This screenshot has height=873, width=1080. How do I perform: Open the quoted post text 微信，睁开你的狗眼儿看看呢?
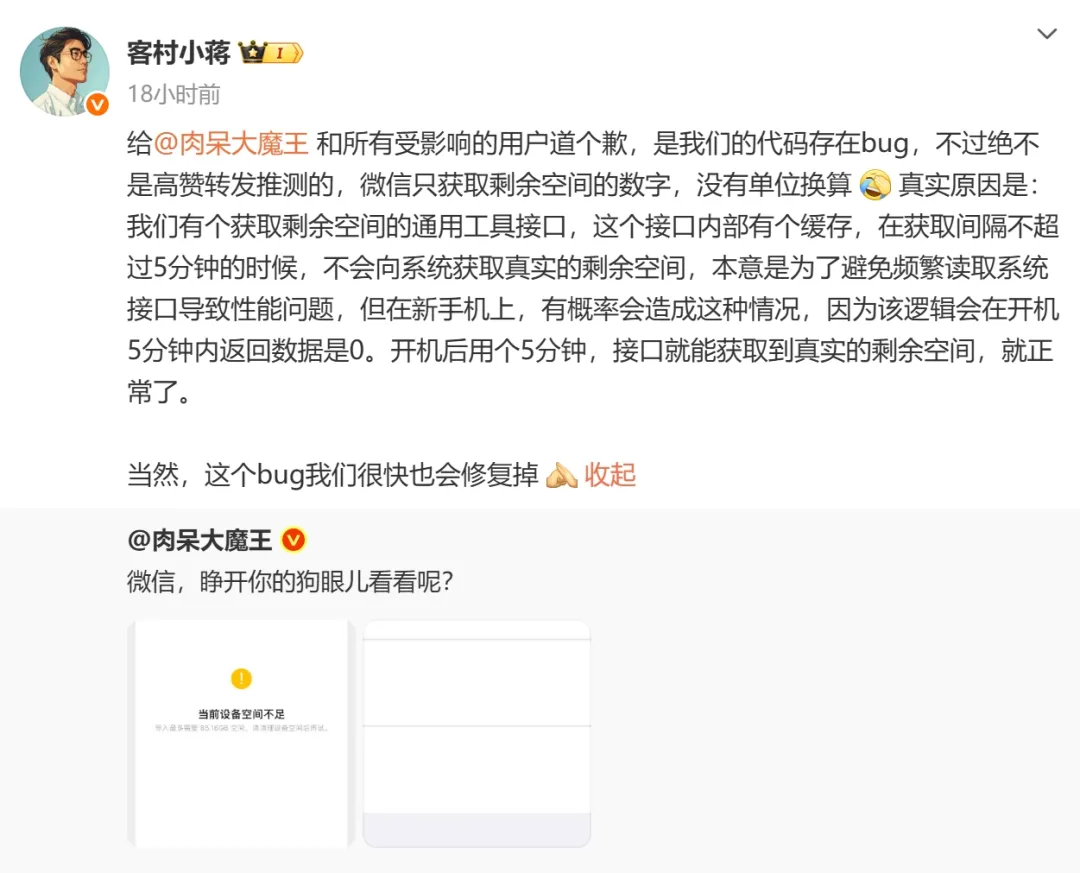290,582
